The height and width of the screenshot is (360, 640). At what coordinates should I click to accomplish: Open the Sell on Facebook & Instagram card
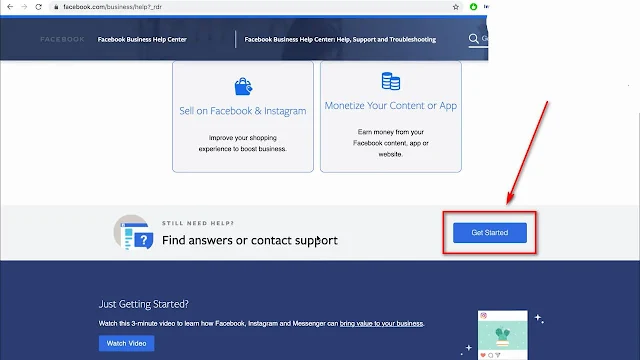point(243,117)
